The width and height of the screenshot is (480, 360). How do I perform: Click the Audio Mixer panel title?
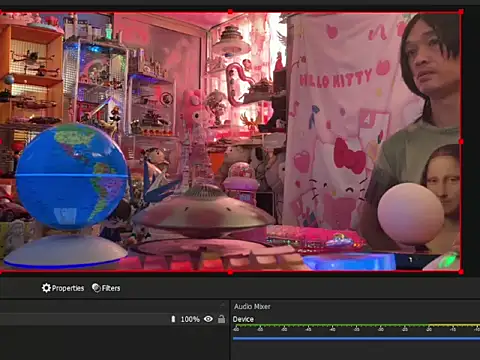point(252,306)
